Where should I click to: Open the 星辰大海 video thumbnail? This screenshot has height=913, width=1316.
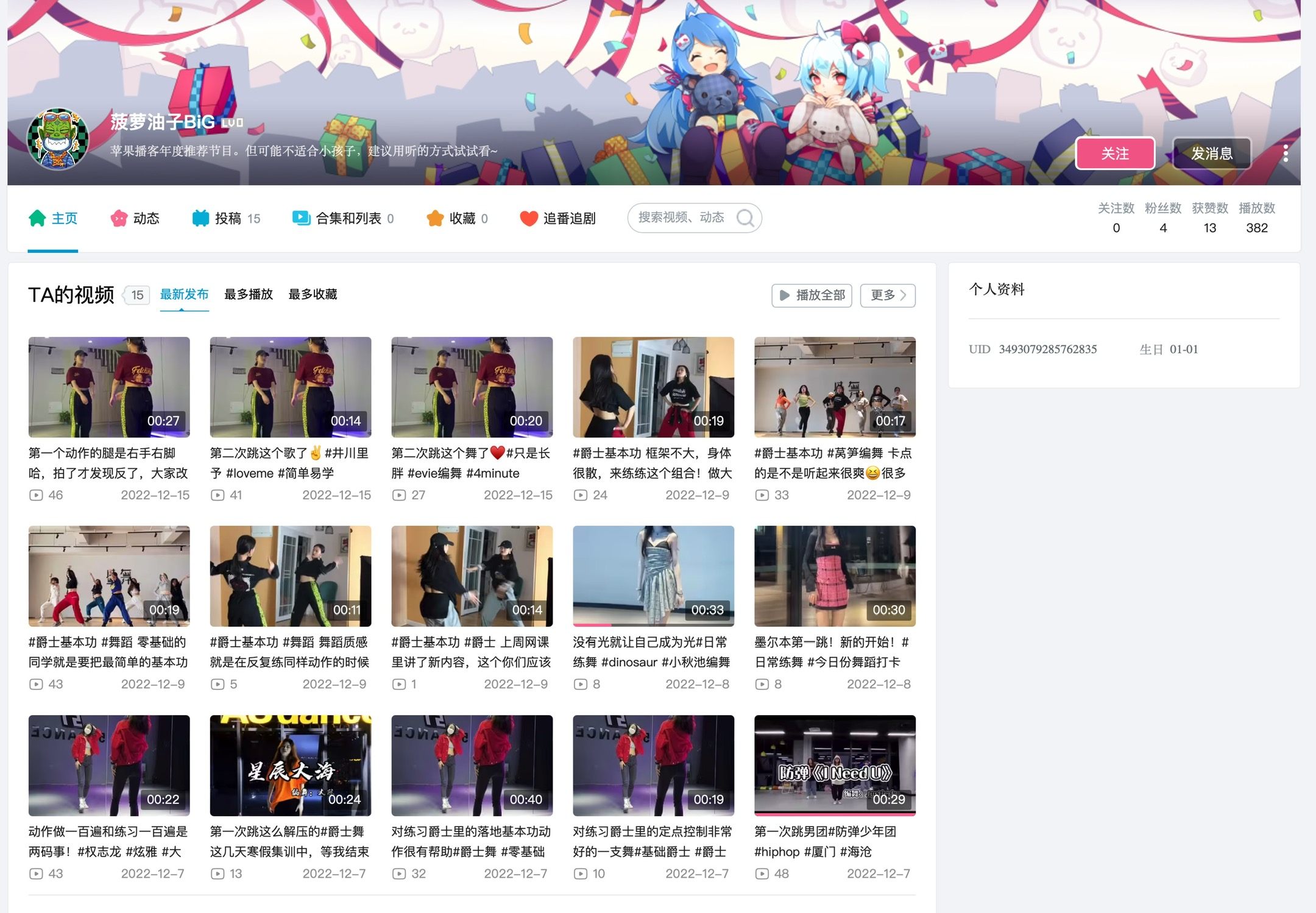[x=291, y=765]
